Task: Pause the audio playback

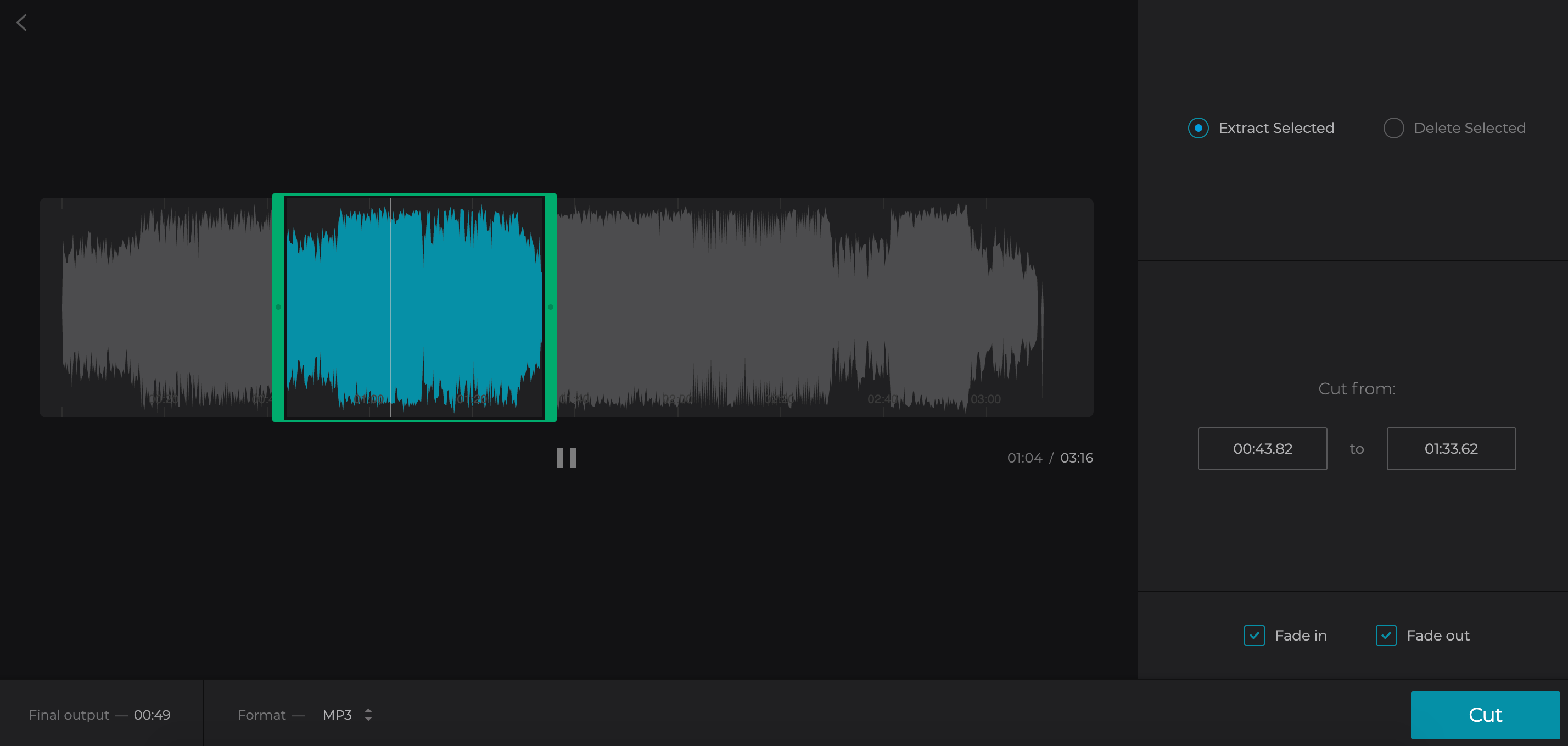Action: [565, 458]
